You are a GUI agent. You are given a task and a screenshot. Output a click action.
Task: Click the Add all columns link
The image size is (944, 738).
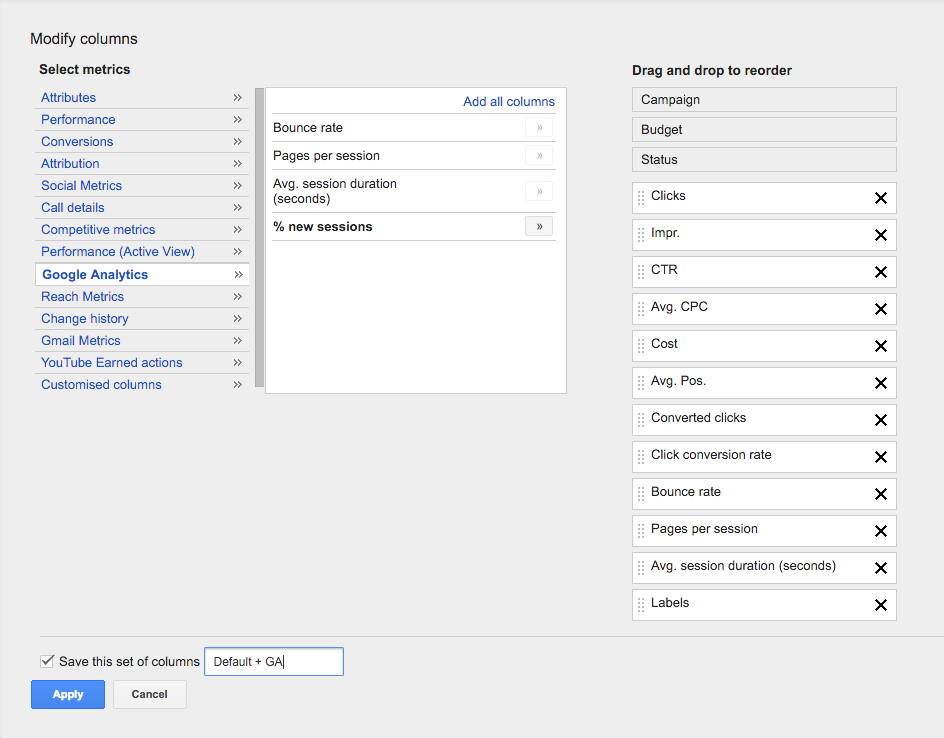(508, 102)
